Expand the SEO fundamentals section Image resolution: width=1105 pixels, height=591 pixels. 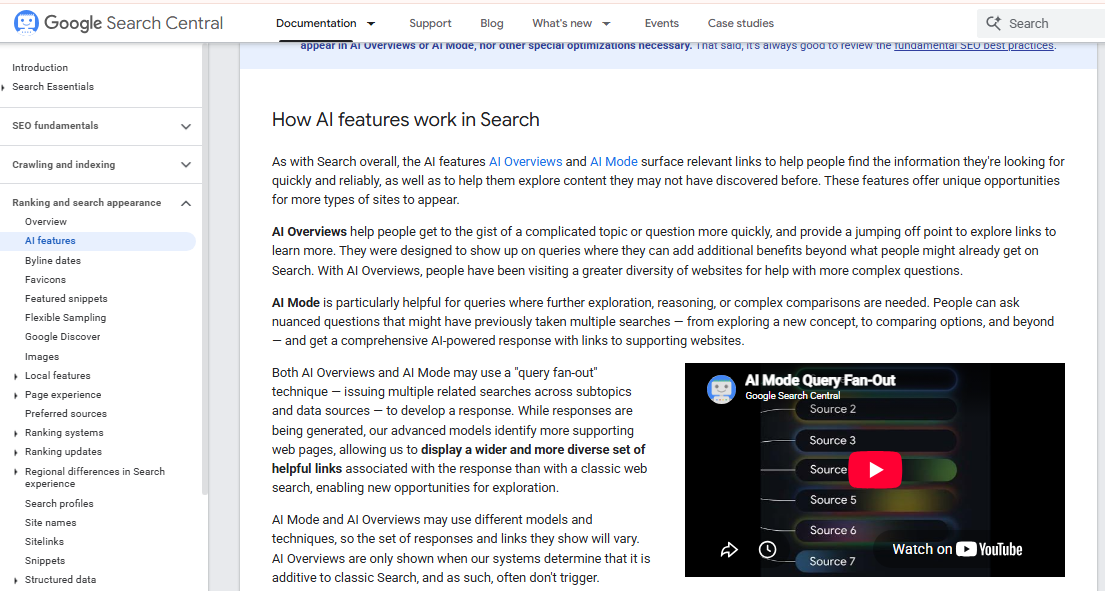click(185, 126)
